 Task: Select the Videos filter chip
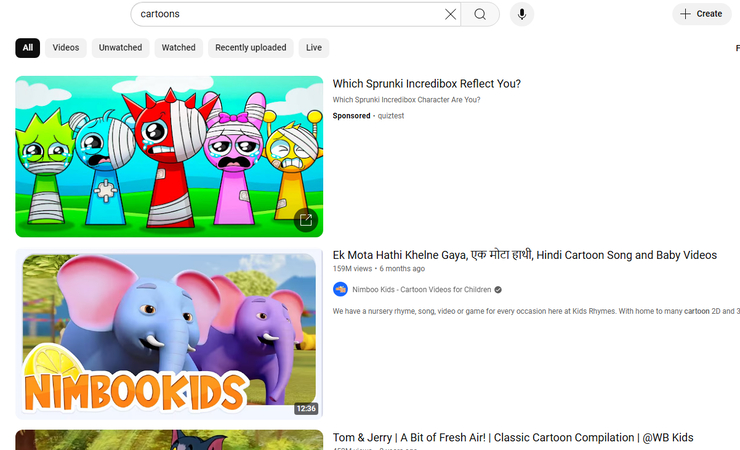point(66,48)
